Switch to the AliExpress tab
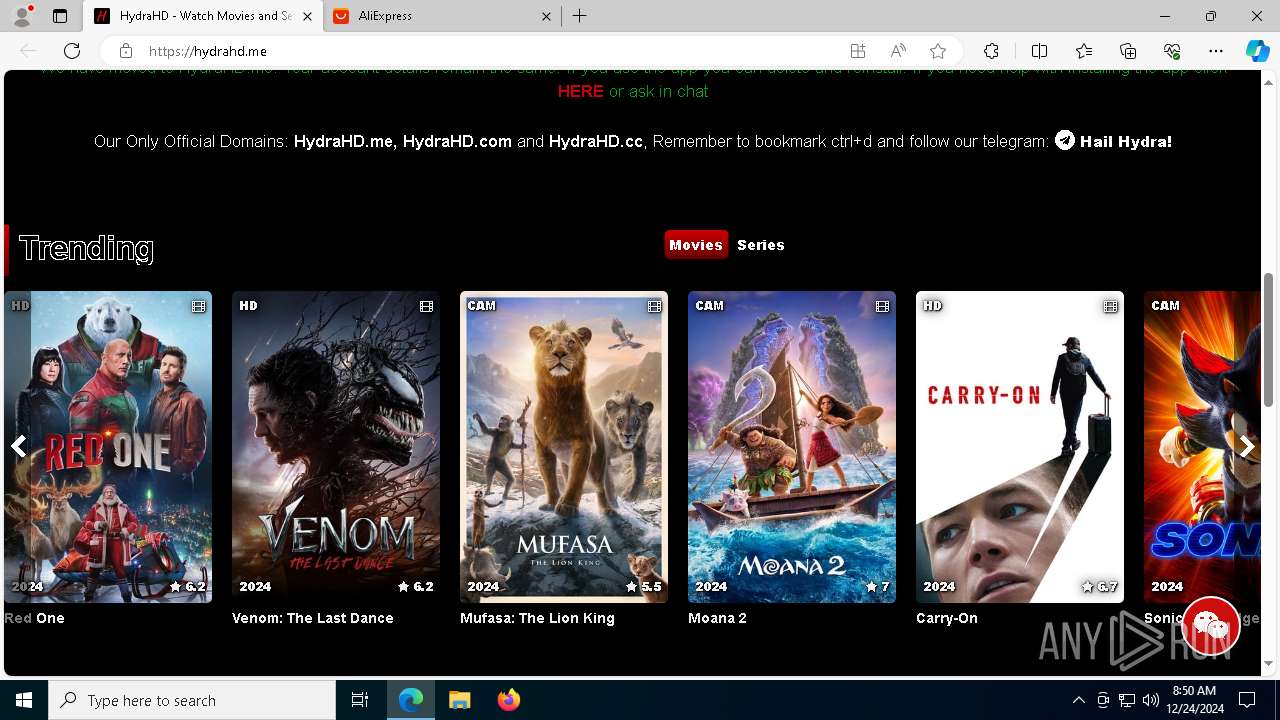This screenshot has width=1280, height=720. pyautogui.click(x=442, y=16)
